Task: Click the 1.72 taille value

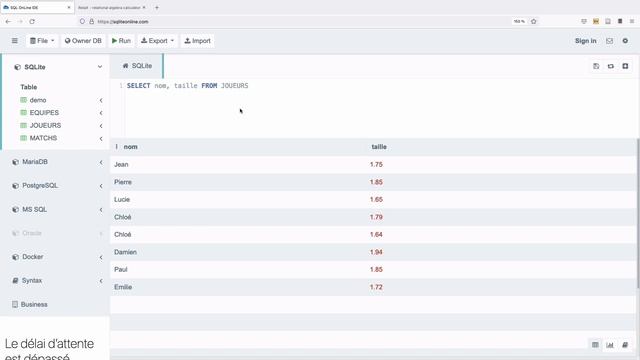Action: pos(376,287)
